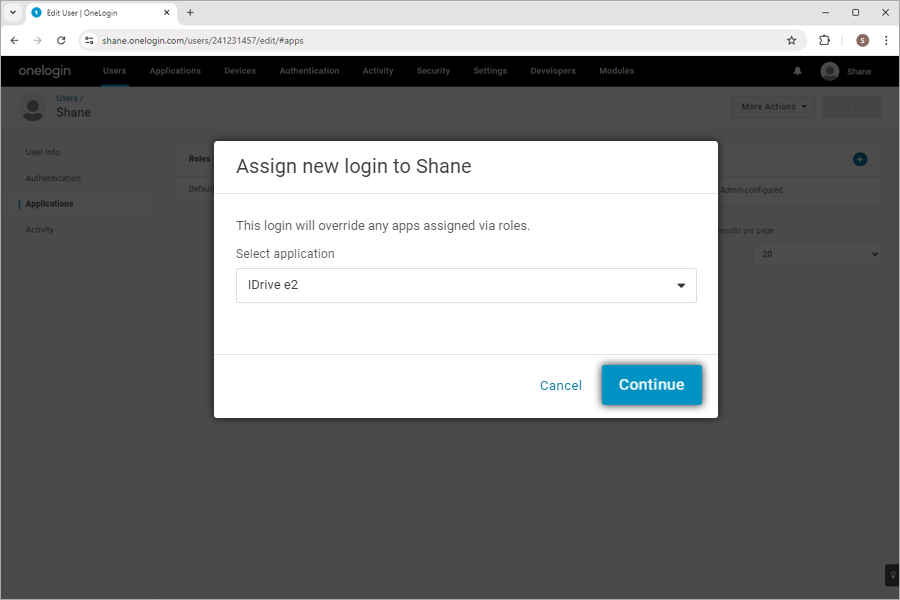Reload the OneLogin page
This screenshot has width=900, height=600.
point(61,40)
